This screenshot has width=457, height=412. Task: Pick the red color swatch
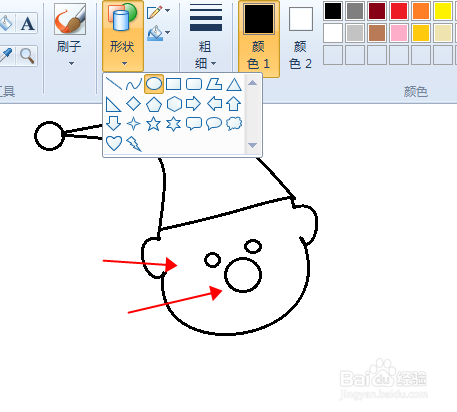[x=399, y=11]
